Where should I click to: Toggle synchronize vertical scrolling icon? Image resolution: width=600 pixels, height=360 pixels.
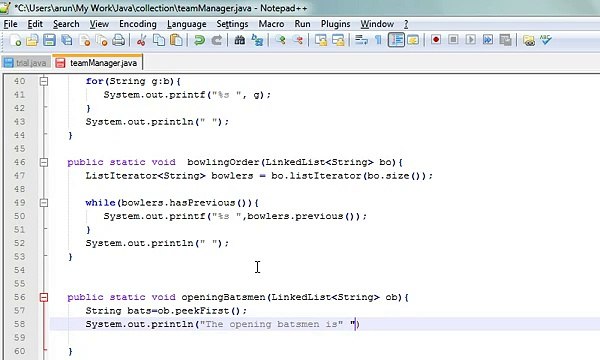tap(321, 40)
